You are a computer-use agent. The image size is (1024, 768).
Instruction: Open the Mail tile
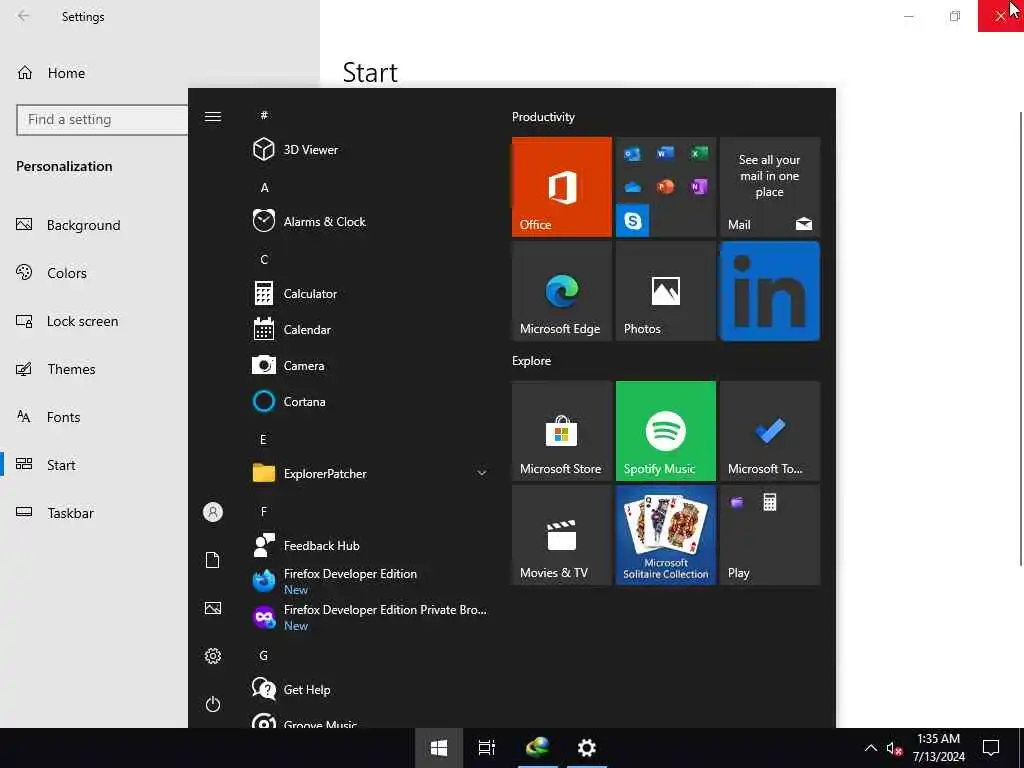[x=769, y=187]
